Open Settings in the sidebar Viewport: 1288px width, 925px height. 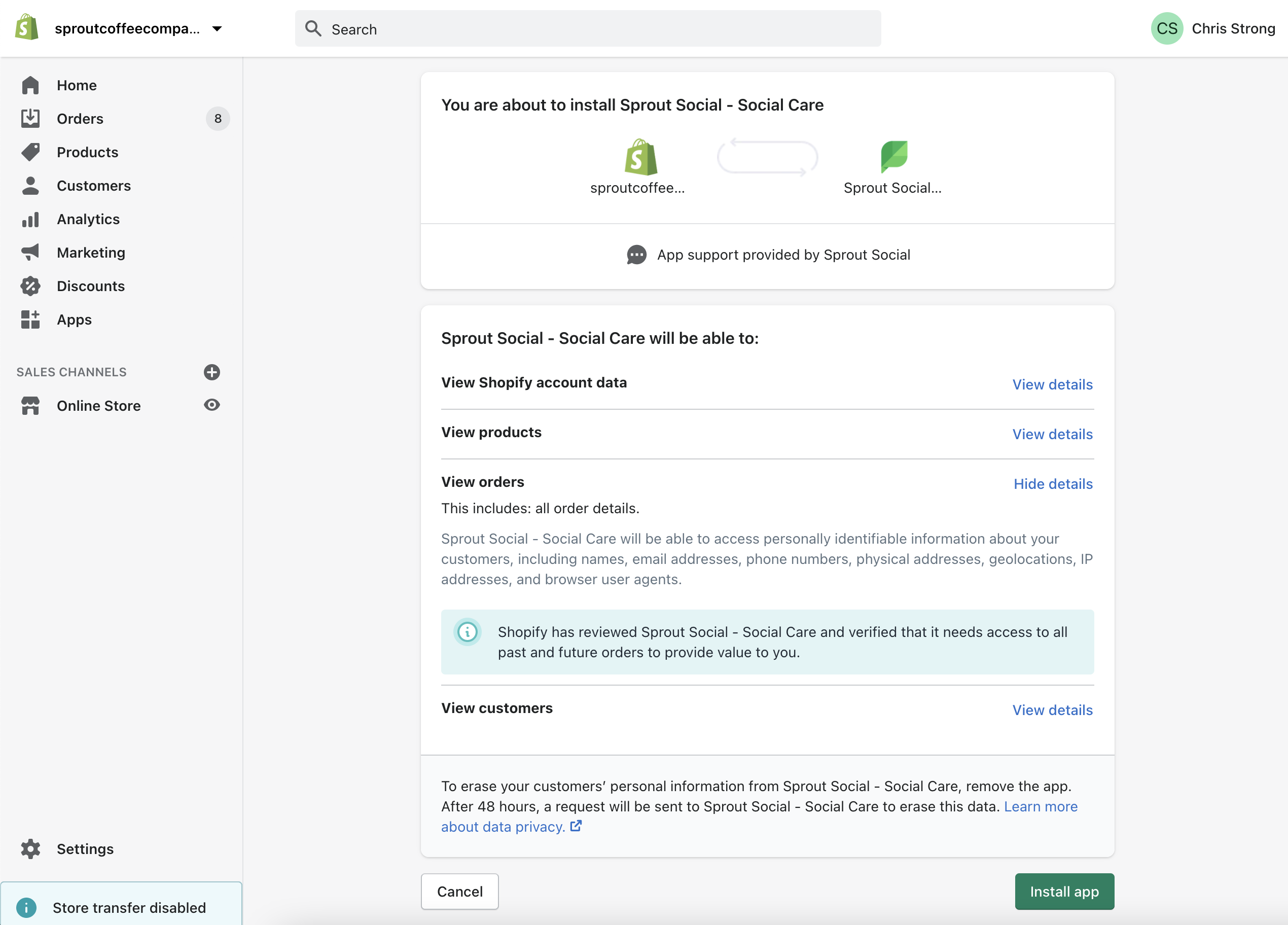coord(85,849)
